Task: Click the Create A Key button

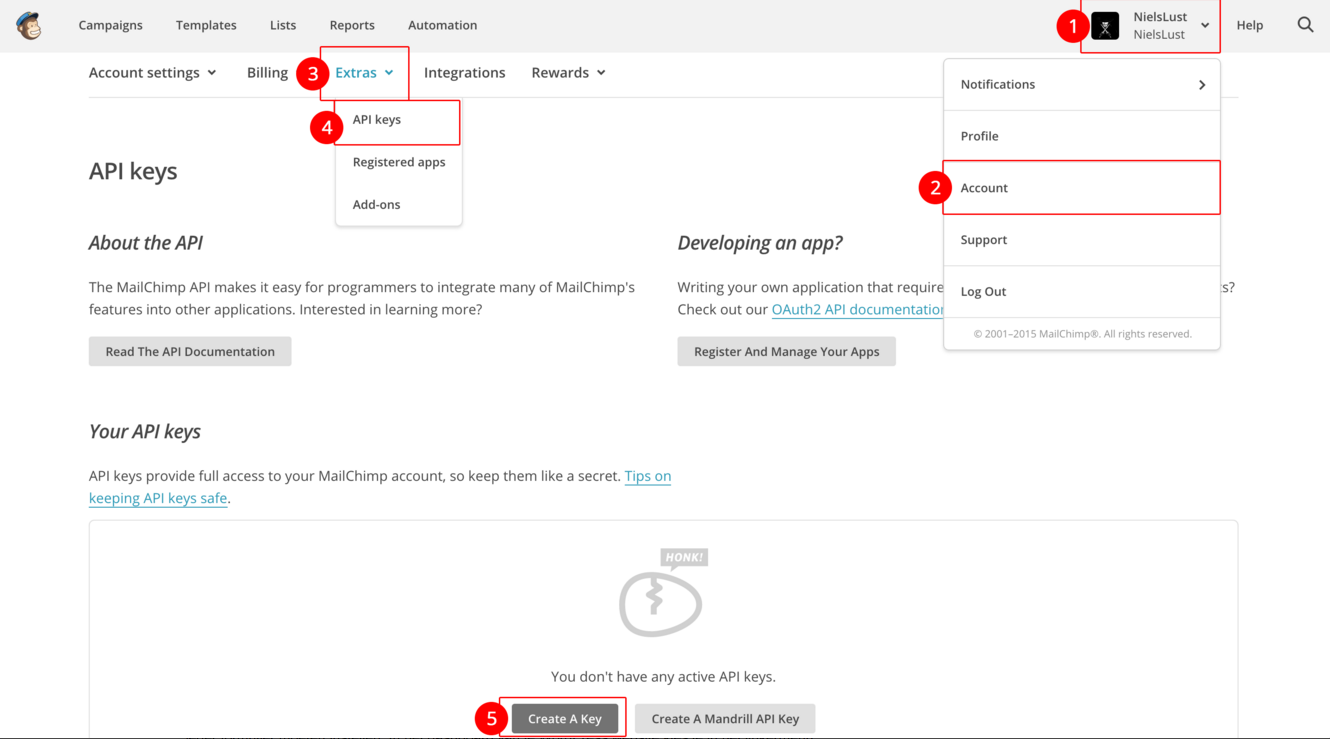Action: pyautogui.click(x=565, y=718)
